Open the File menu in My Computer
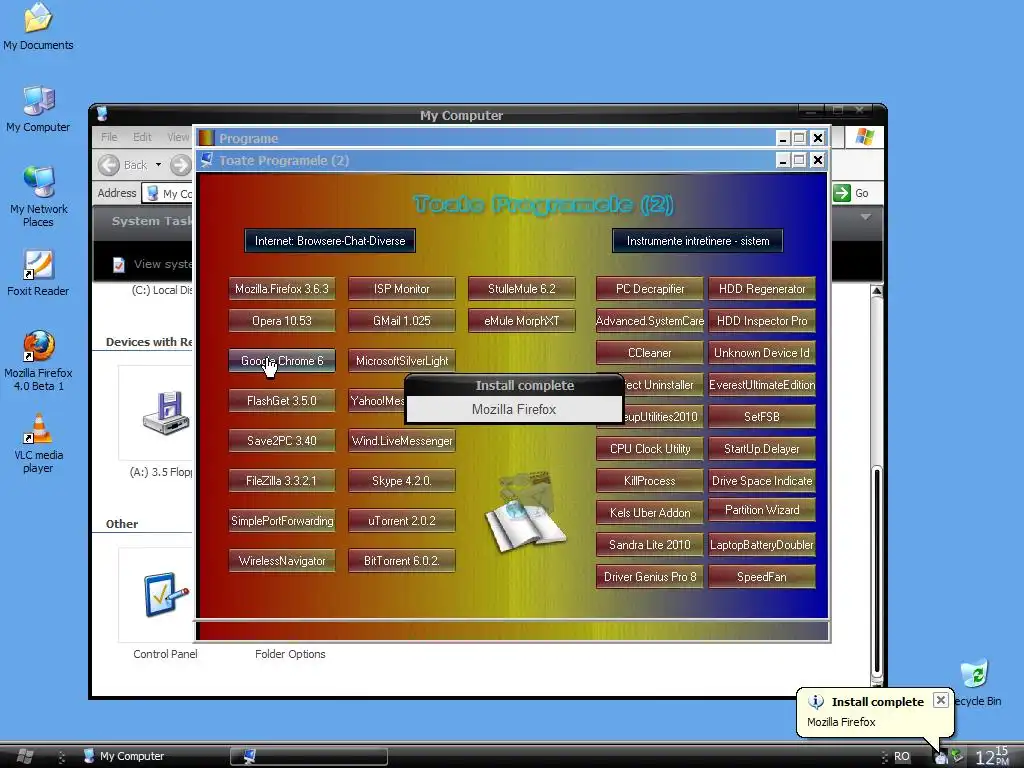The height and width of the screenshot is (768, 1024). (x=109, y=137)
